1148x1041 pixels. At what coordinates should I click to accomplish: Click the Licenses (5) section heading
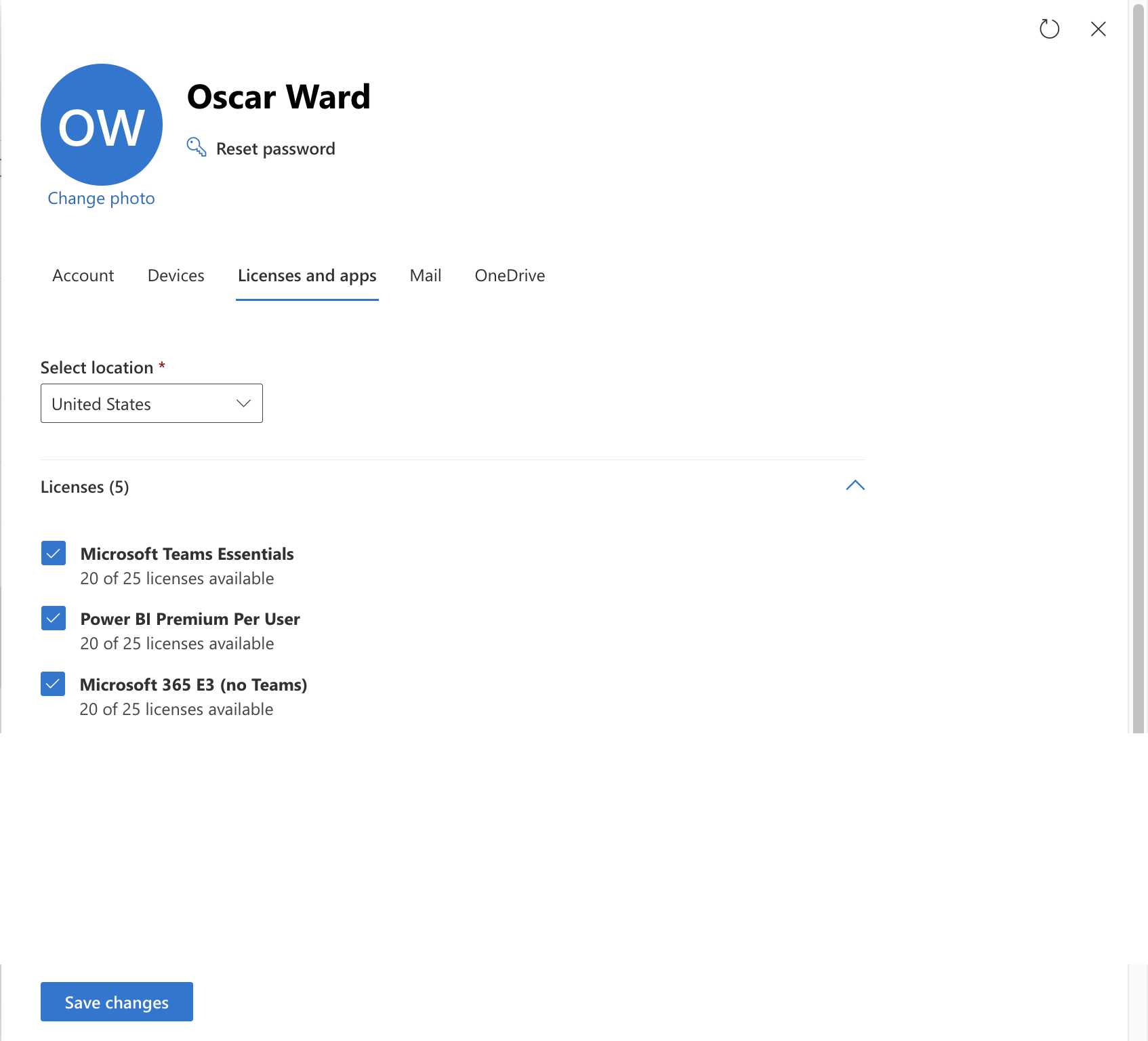click(x=85, y=487)
